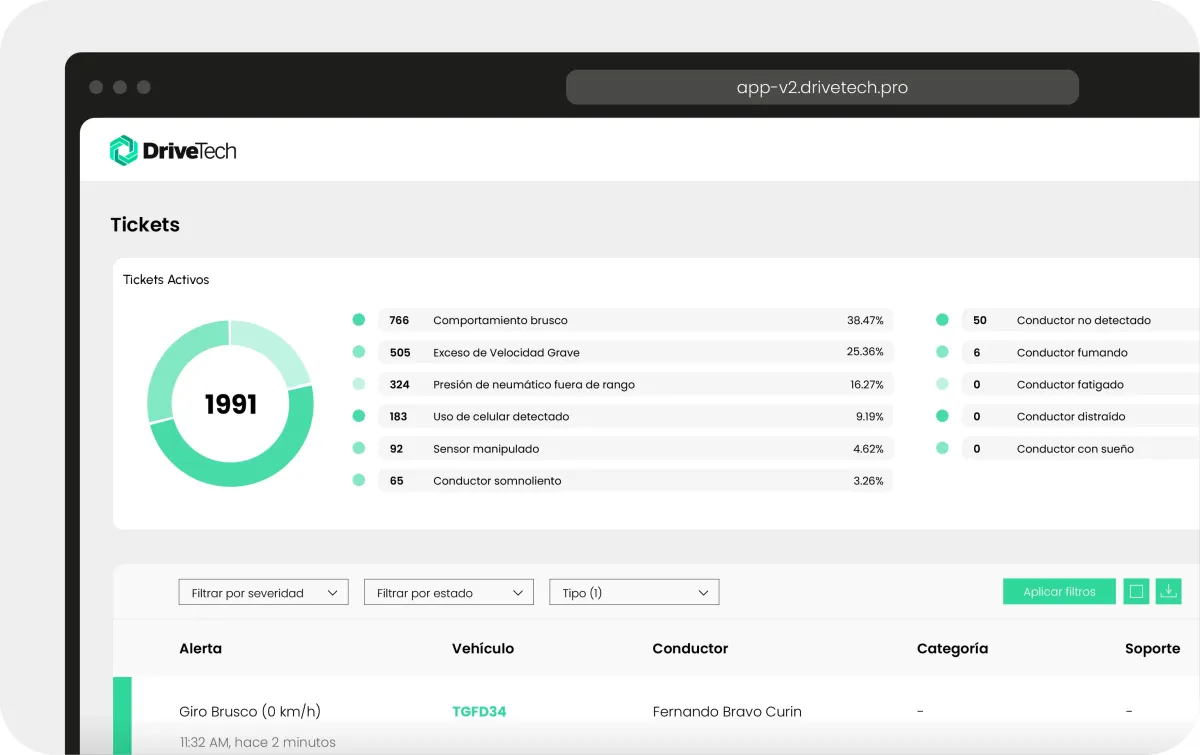Click driver name Fernando Bravo Curin

pos(727,712)
